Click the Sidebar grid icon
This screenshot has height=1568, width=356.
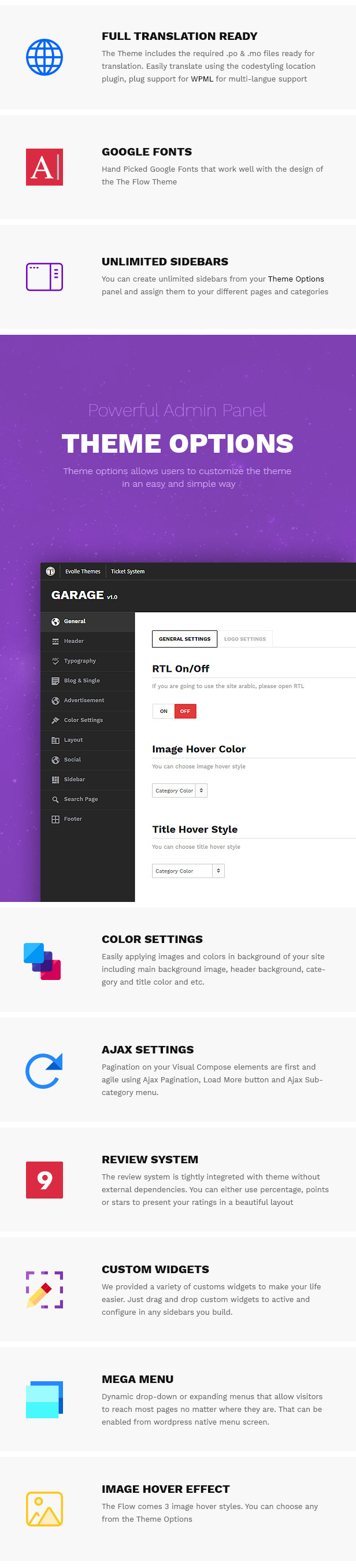coord(55,780)
